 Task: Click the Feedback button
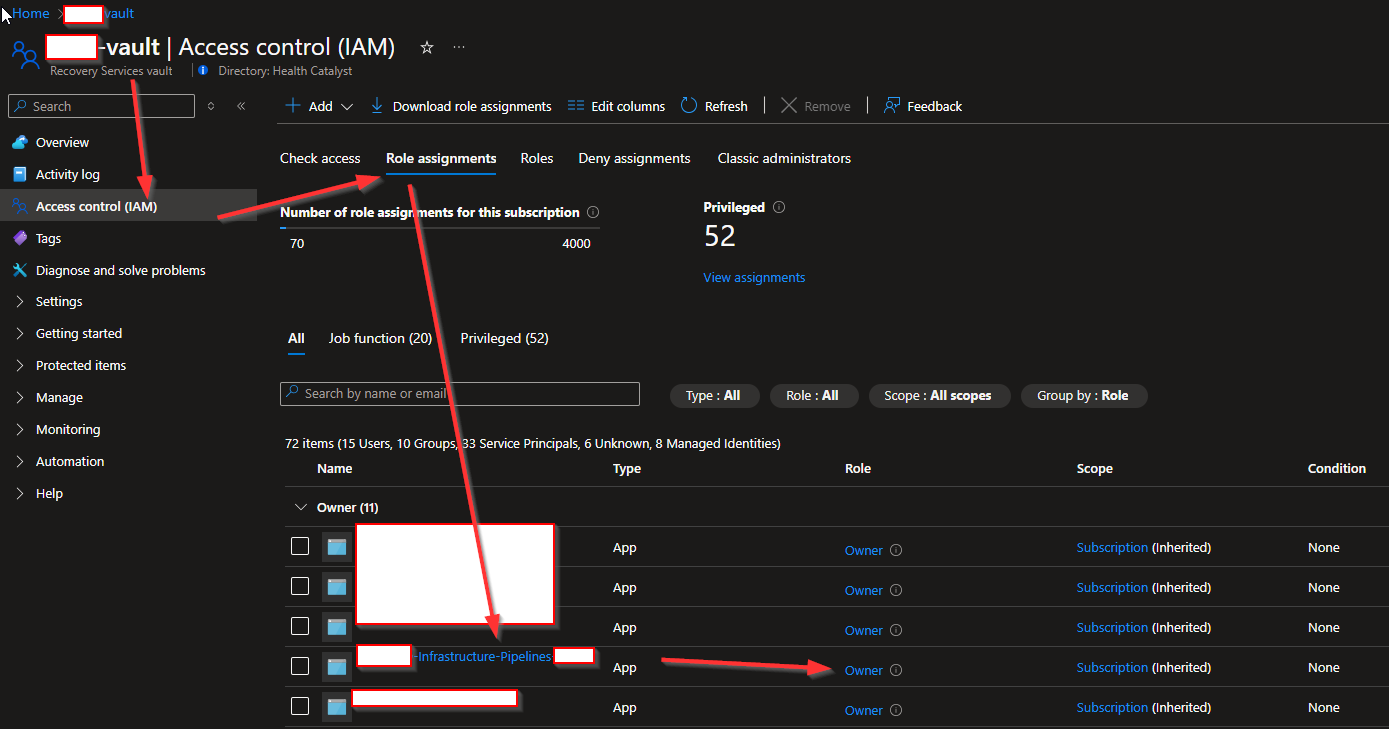point(922,106)
